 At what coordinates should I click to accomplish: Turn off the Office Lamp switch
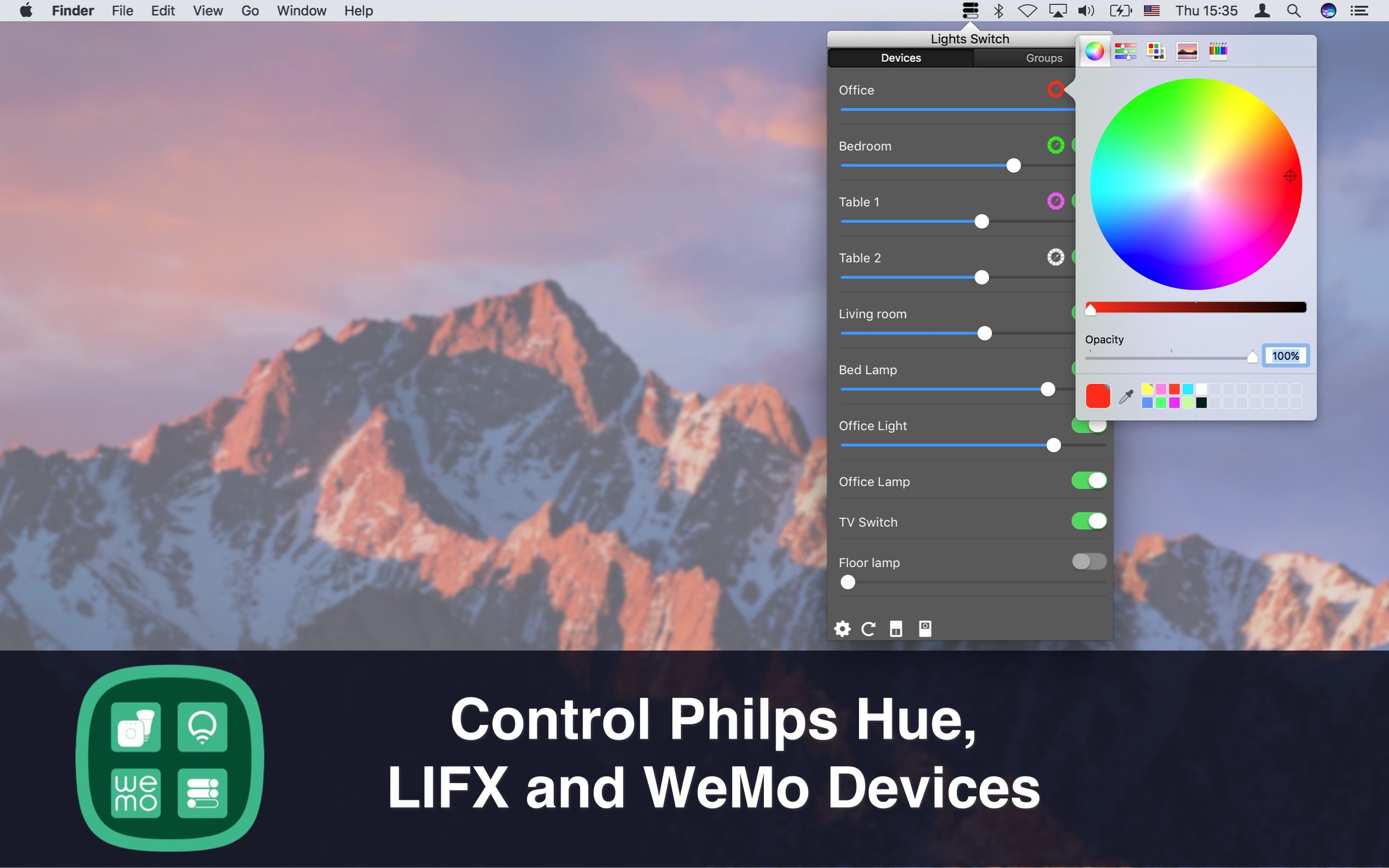1088,480
